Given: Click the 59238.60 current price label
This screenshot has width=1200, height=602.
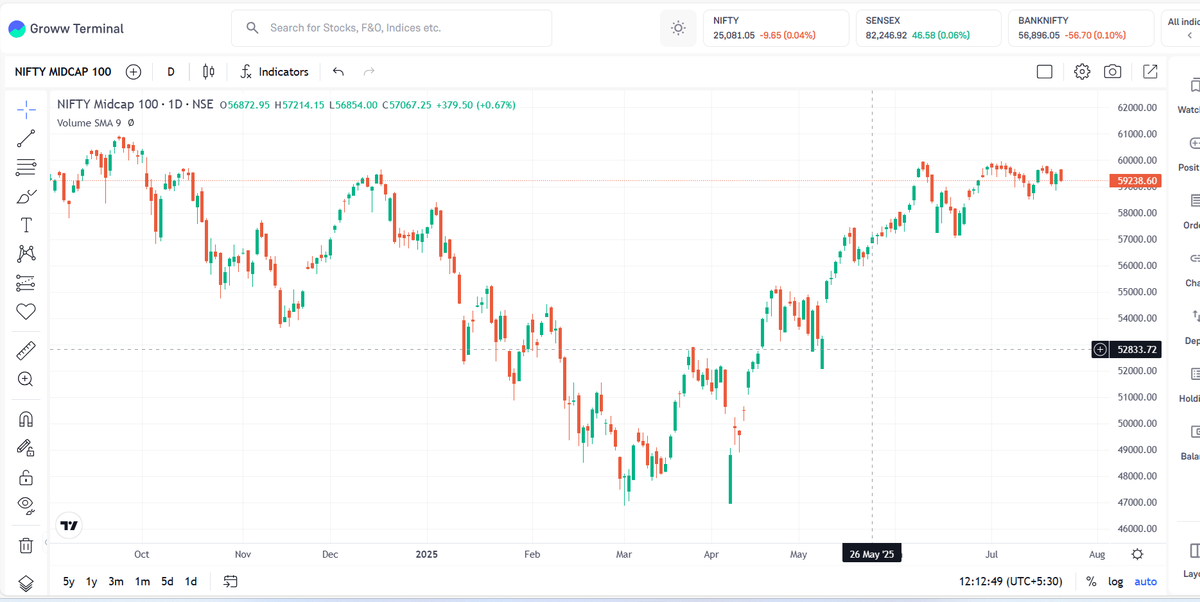Looking at the screenshot, I should pos(1135,181).
